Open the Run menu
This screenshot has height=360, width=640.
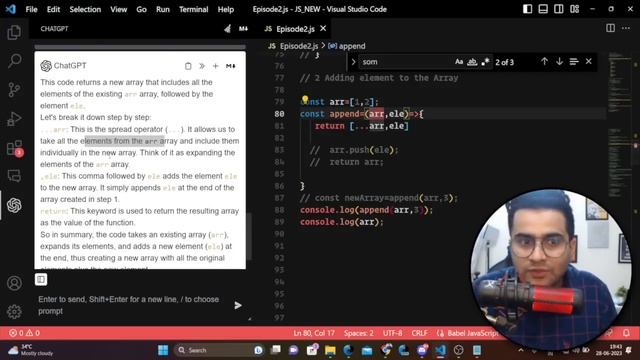click(162, 9)
